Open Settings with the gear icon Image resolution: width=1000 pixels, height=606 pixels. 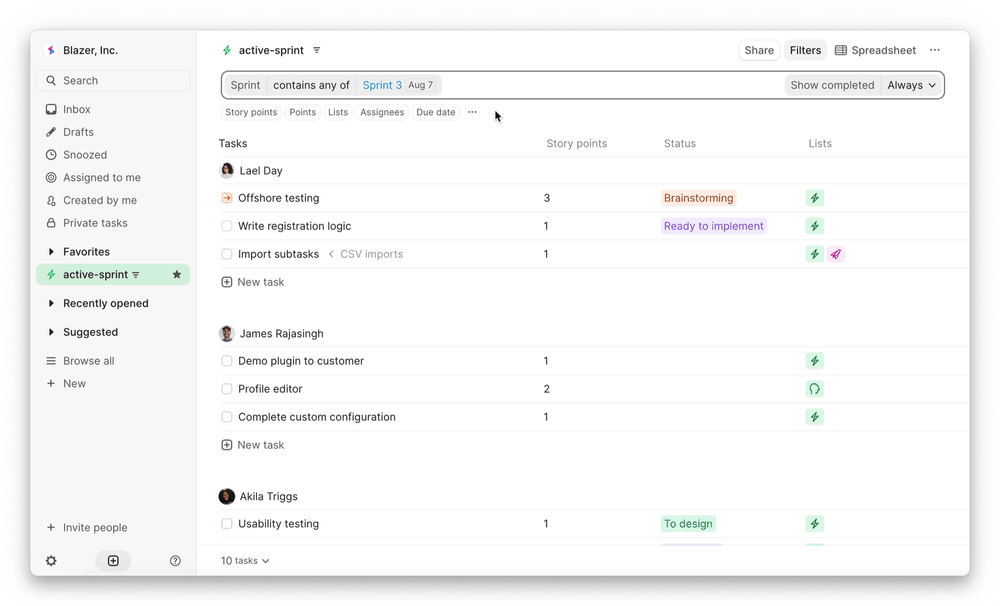tap(50, 560)
